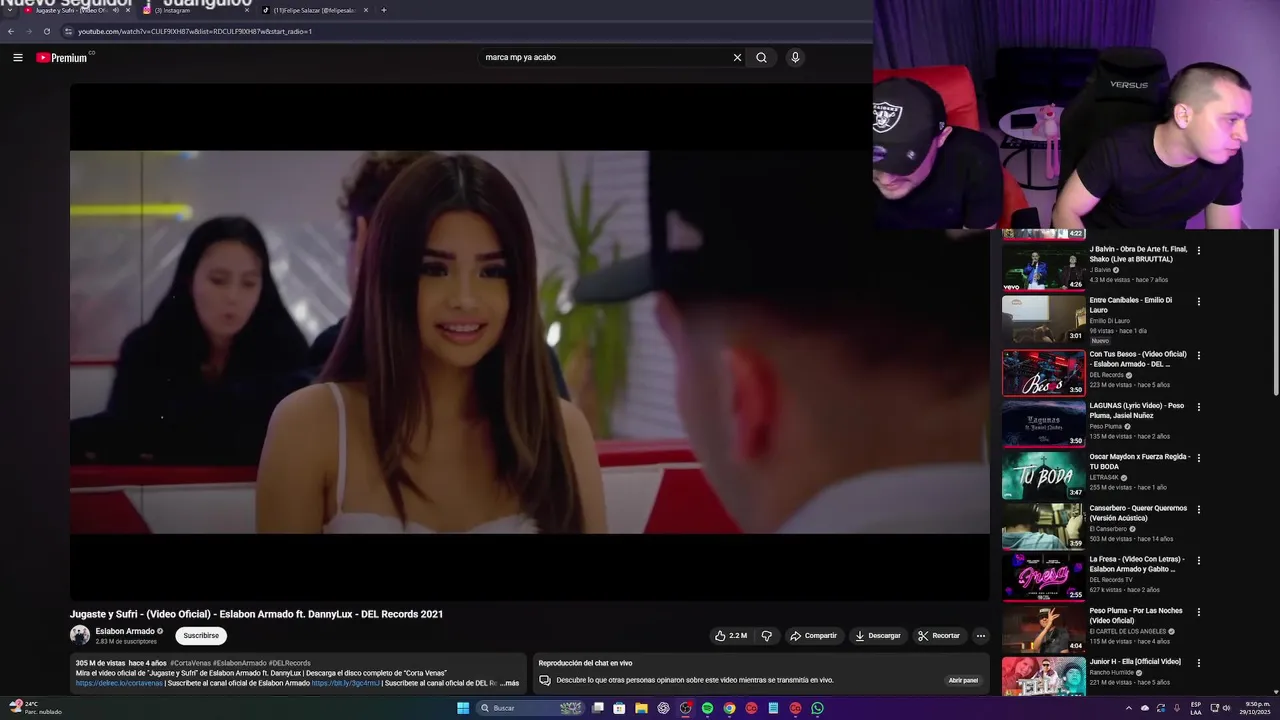Mute the Jugaste y Sufri tab audio
The height and width of the screenshot is (720, 1280).
(x=115, y=10)
